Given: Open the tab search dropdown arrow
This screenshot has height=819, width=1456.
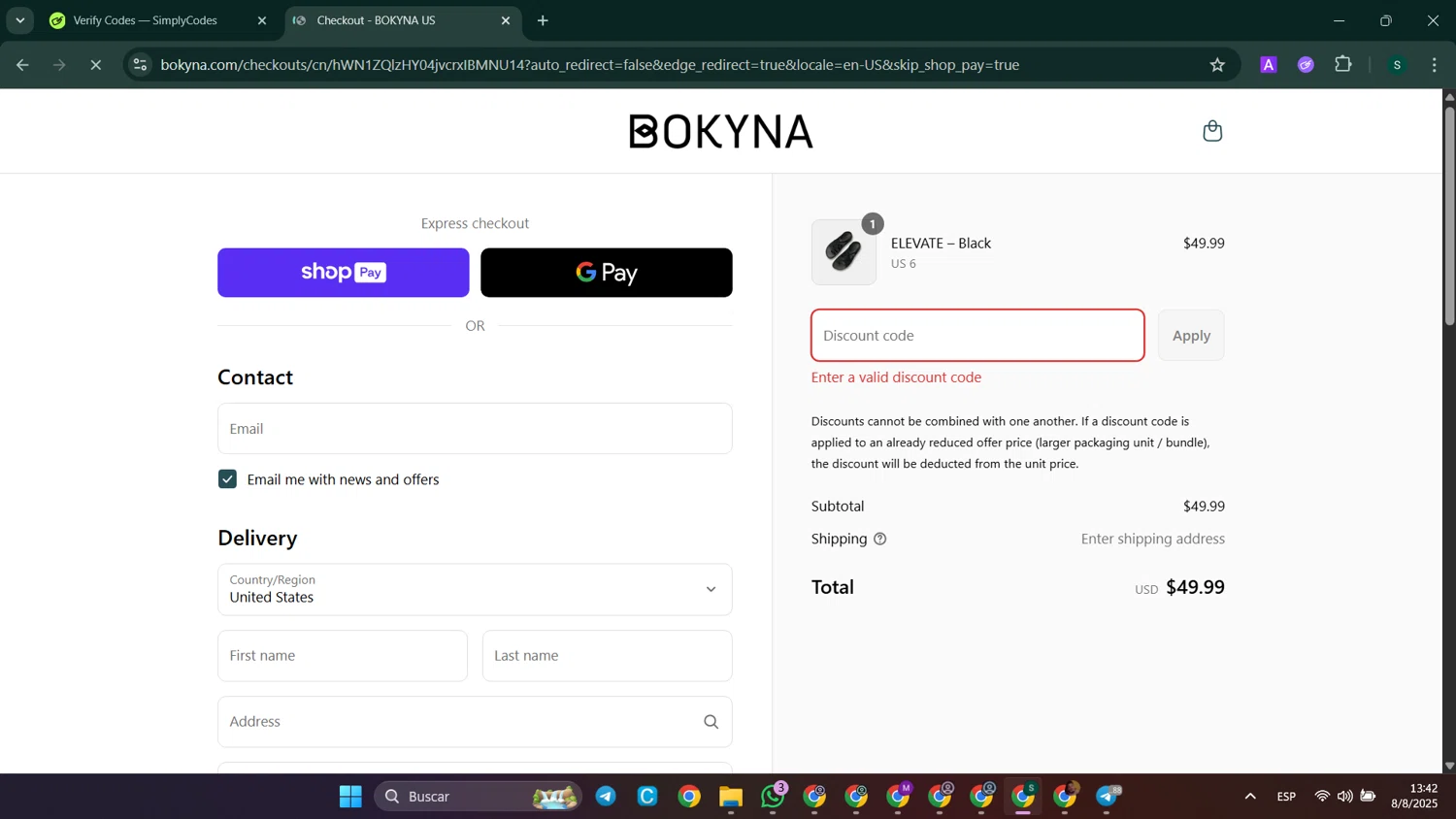Looking at the screenshot, I should tap(19, 20).
